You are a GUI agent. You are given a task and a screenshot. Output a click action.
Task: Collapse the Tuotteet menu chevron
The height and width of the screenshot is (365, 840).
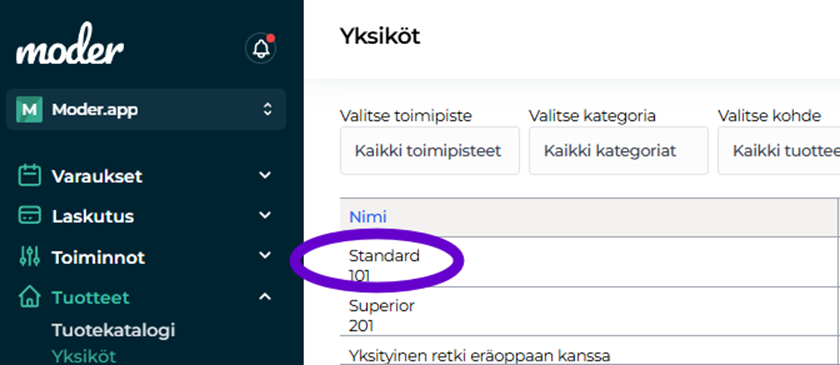pos(265,296)
